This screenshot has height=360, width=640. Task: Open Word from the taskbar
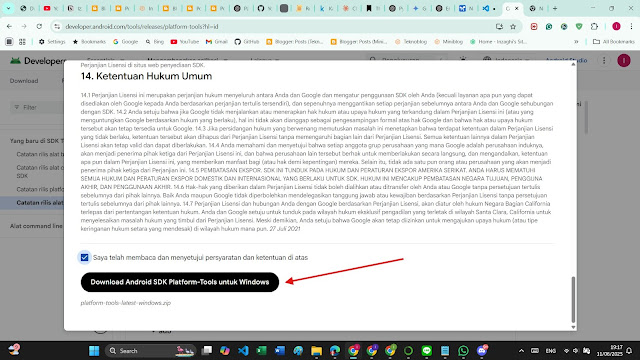(x=280, y=351)
